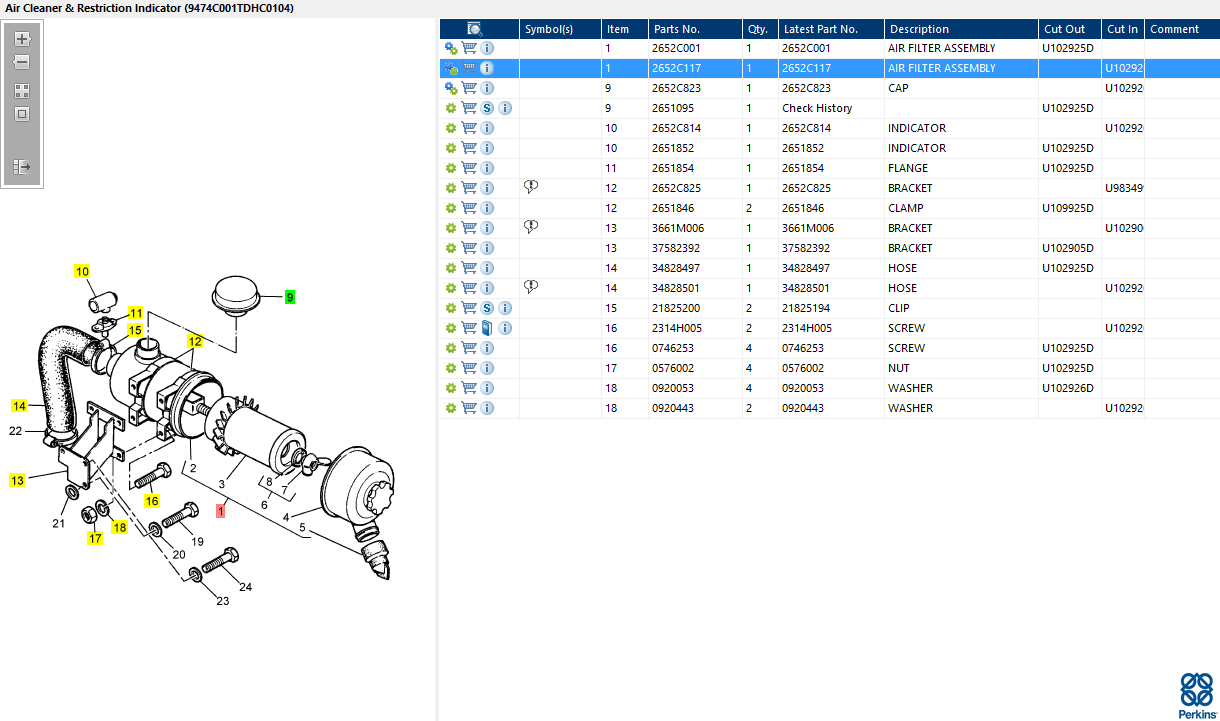Select yellow callout 13 on diagram
The height and width of the screenshot is (721, 1220).
click(x=17, y=480)
